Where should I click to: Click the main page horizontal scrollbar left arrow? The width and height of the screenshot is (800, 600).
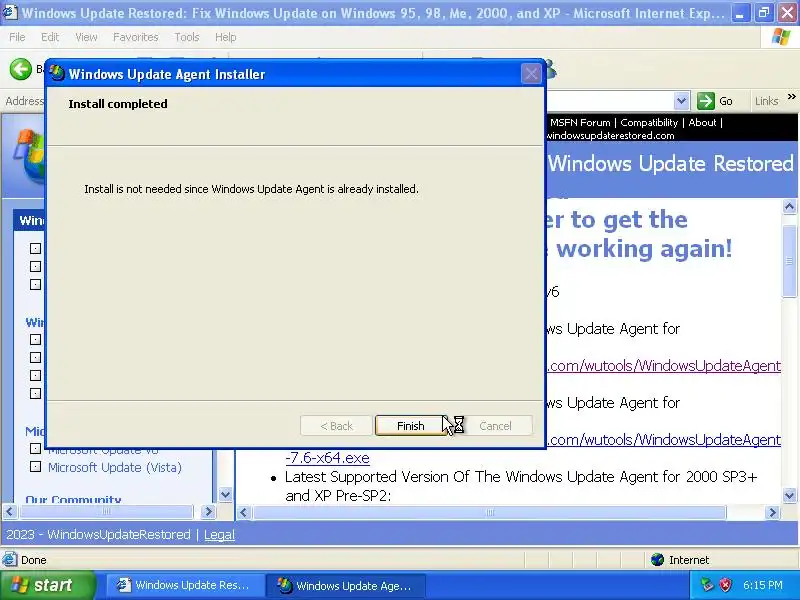243,512
